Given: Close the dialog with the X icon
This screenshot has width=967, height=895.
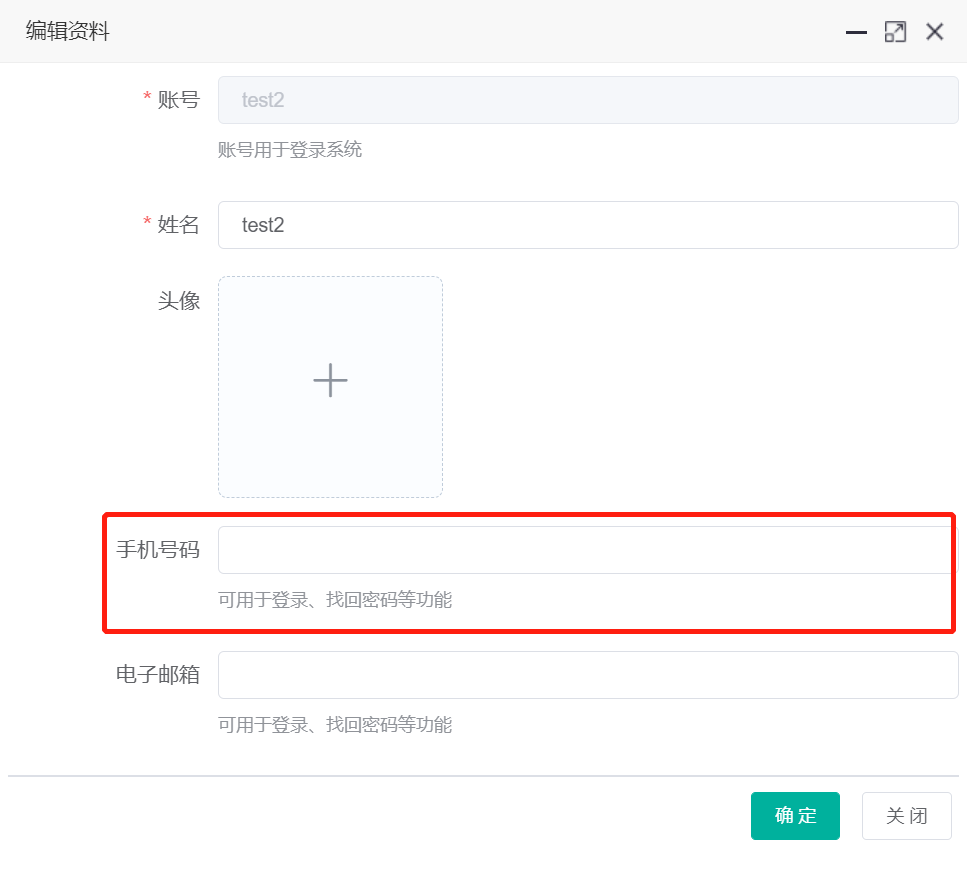Looking at the screenshot, I should [935, 32].
